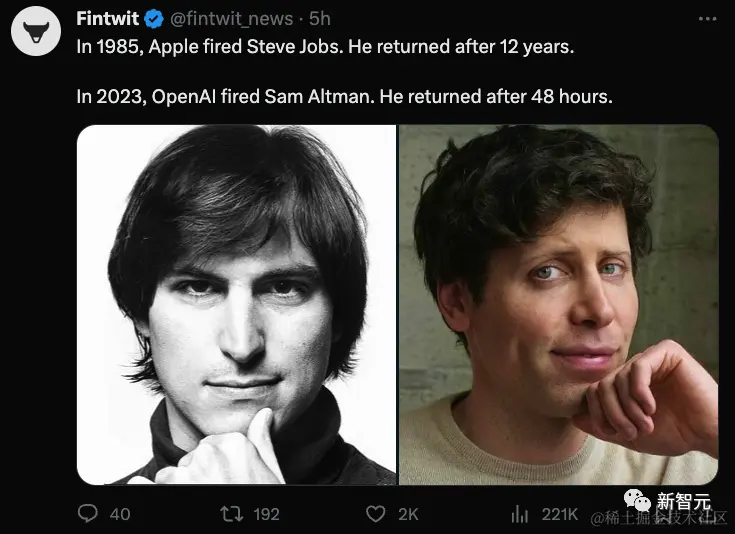Open the Fintwit display name link
735x534 pixels.
coord(108,19)
